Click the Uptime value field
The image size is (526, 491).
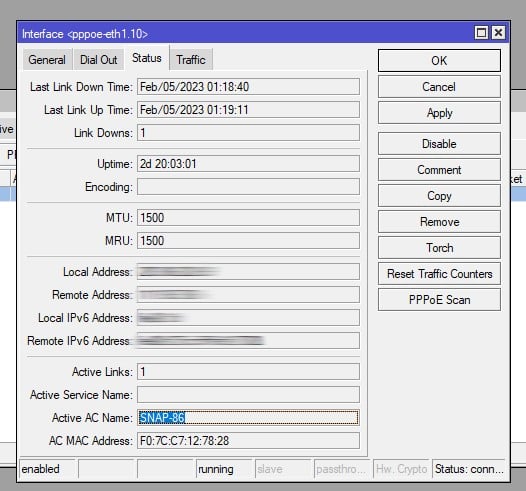(x=248, y=164)
